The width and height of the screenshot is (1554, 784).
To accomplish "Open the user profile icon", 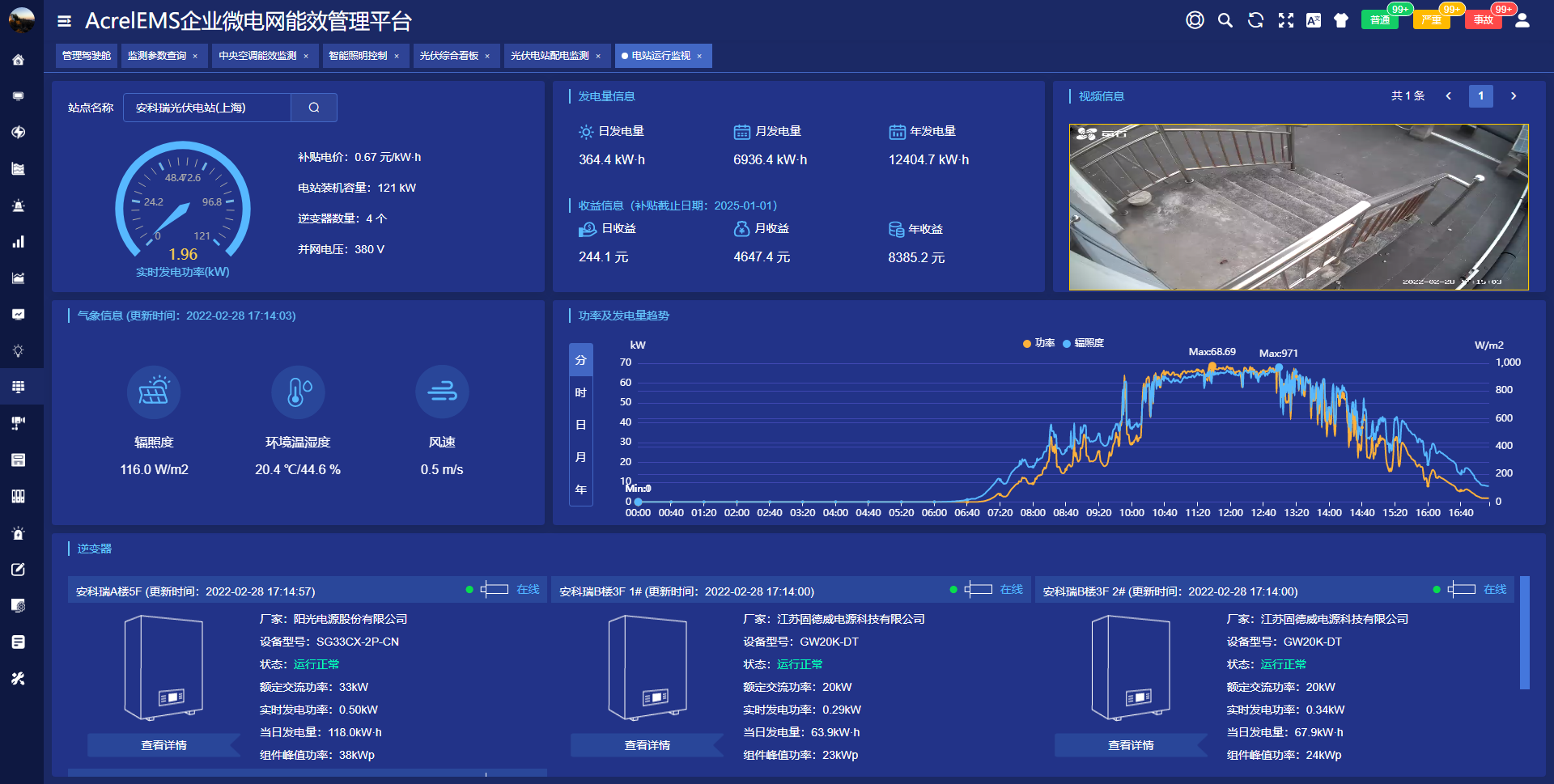I will [1522, 21].
